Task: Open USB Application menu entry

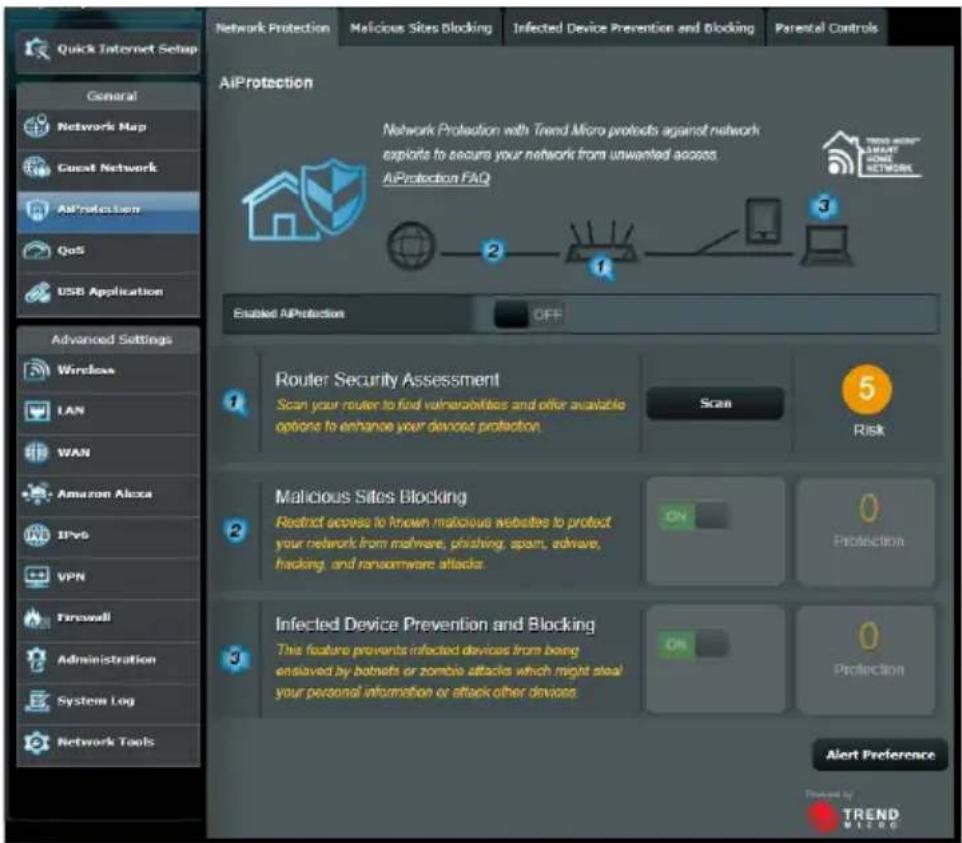Action: [108, 292]
